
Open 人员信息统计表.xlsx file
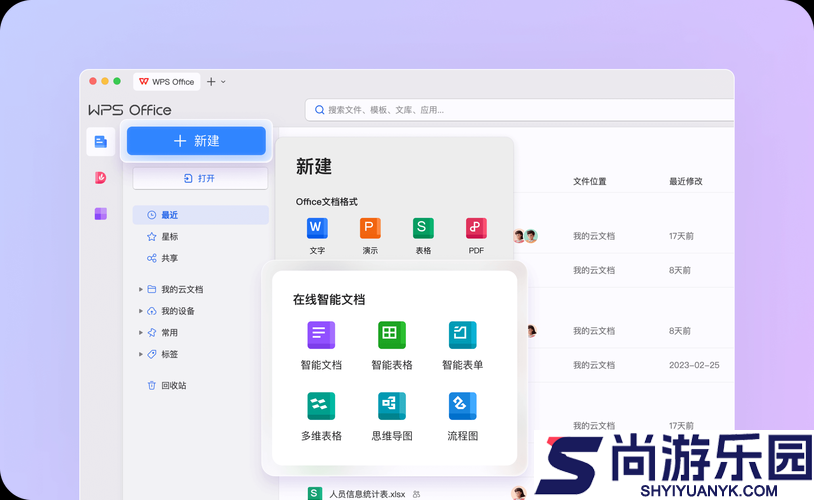(x=368, y=494)
